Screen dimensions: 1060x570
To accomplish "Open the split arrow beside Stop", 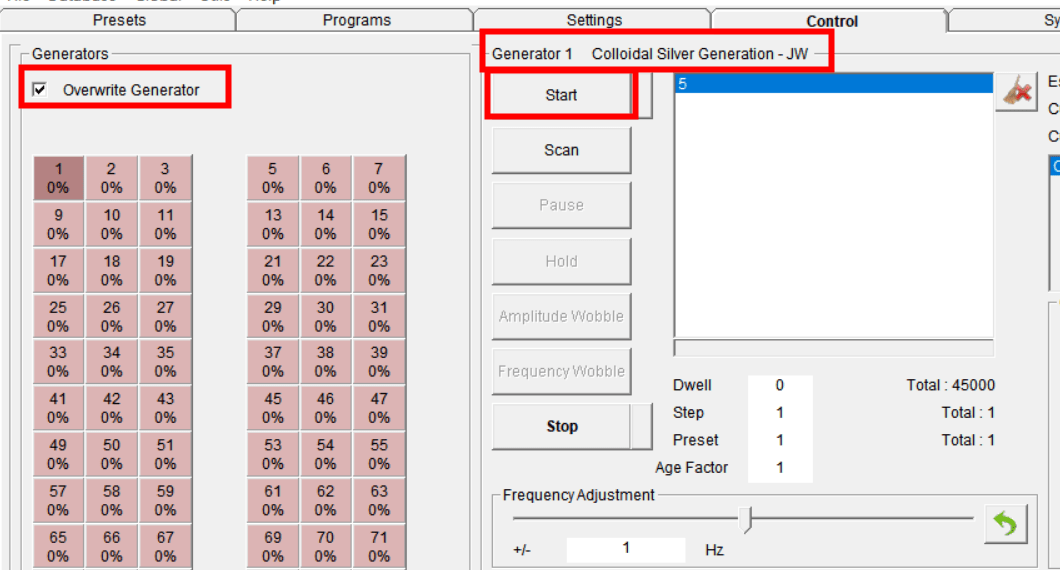I will [641, 427].
